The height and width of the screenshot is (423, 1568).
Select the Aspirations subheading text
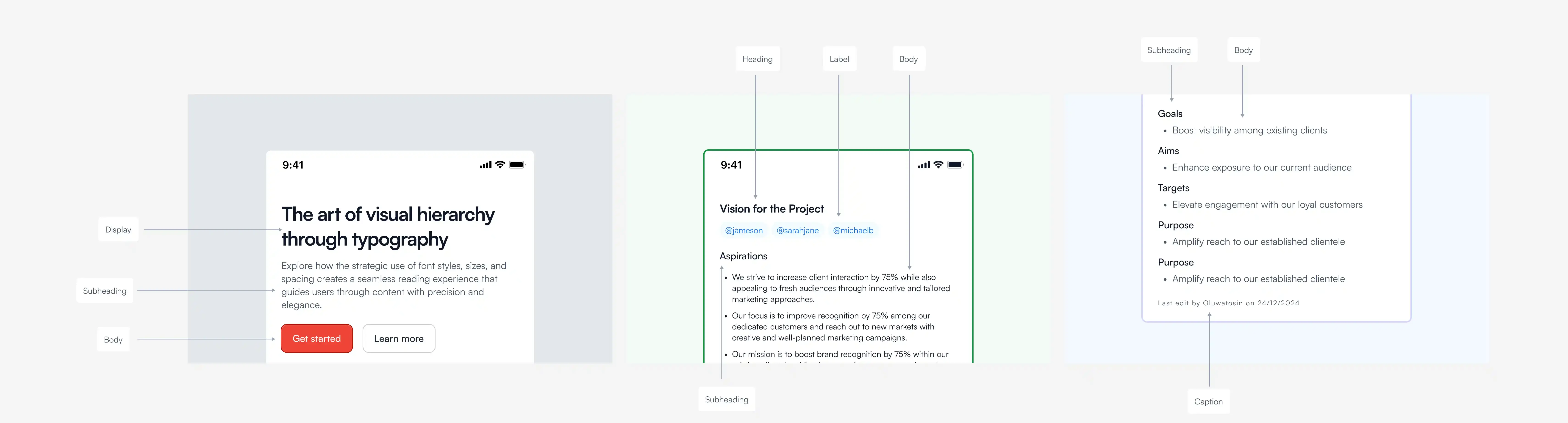743,256
